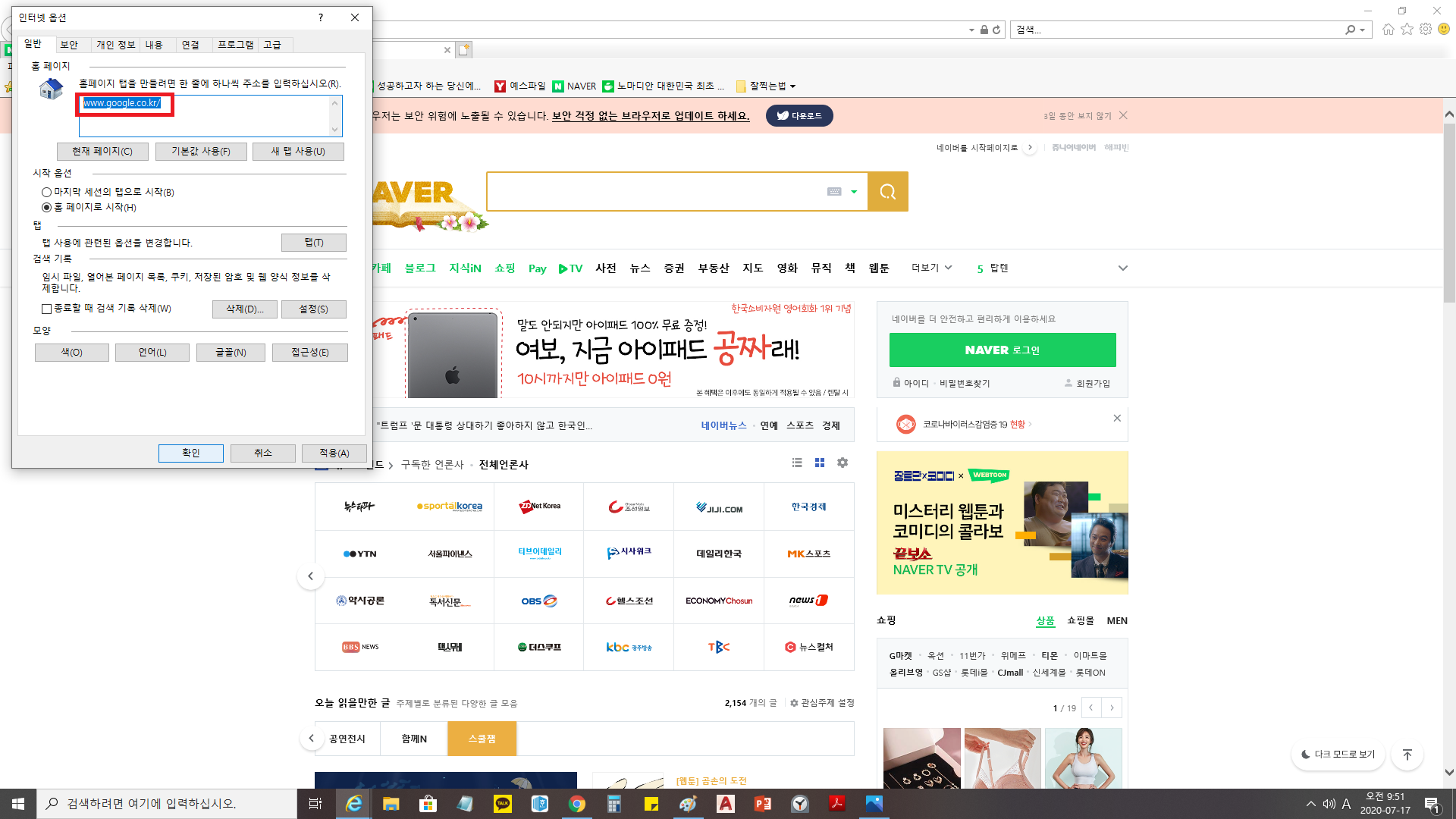Select start with home page option
The height and width of the screenshot is (819, 1456).
pyautogui.click(x=46, y=208)
